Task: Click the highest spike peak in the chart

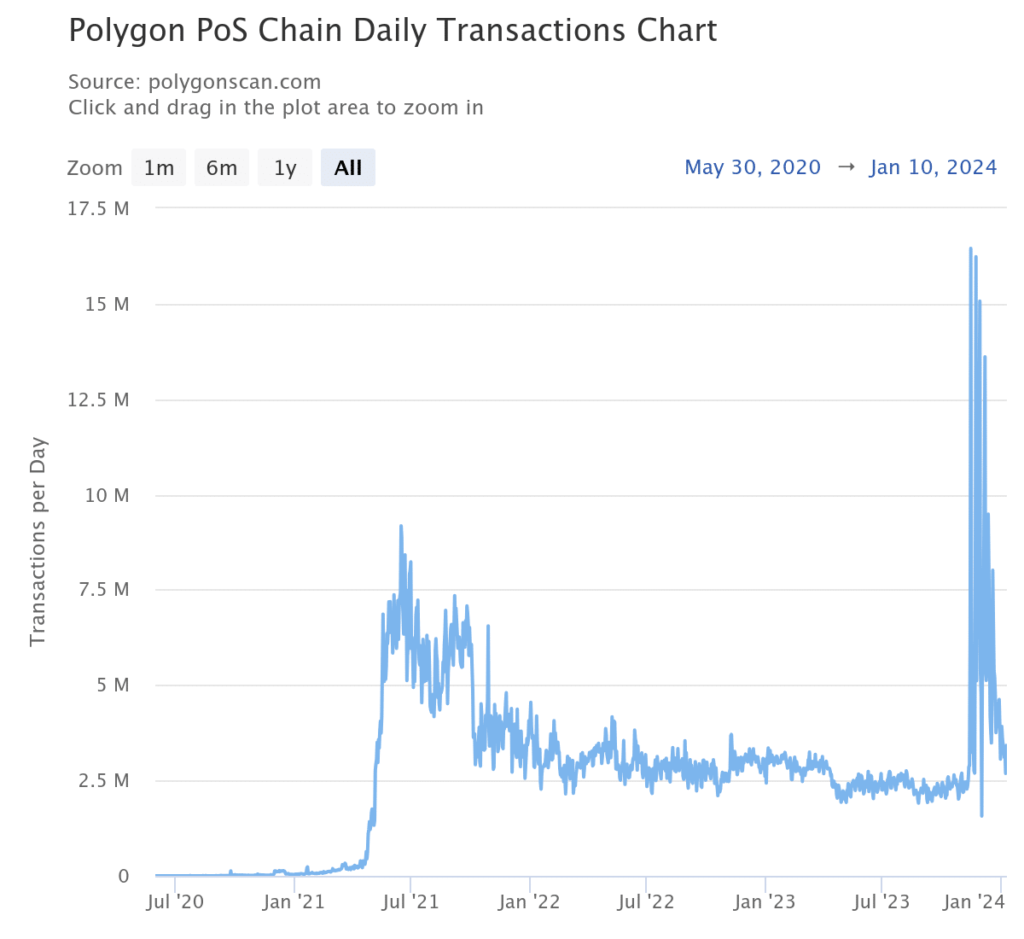Action: 970,249
